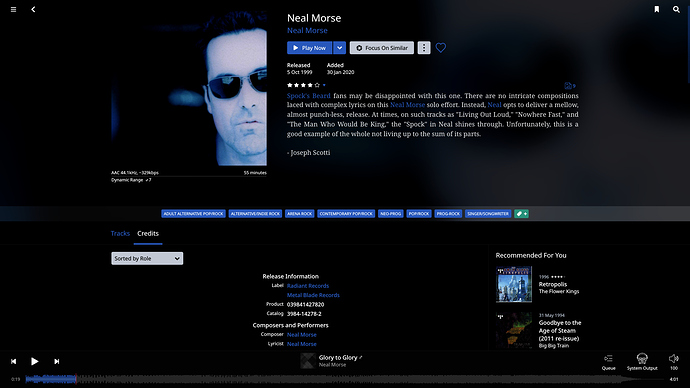Viewport: 690px width, 388px height.
Task: Skip to previous track
Action: pos(14,362)
